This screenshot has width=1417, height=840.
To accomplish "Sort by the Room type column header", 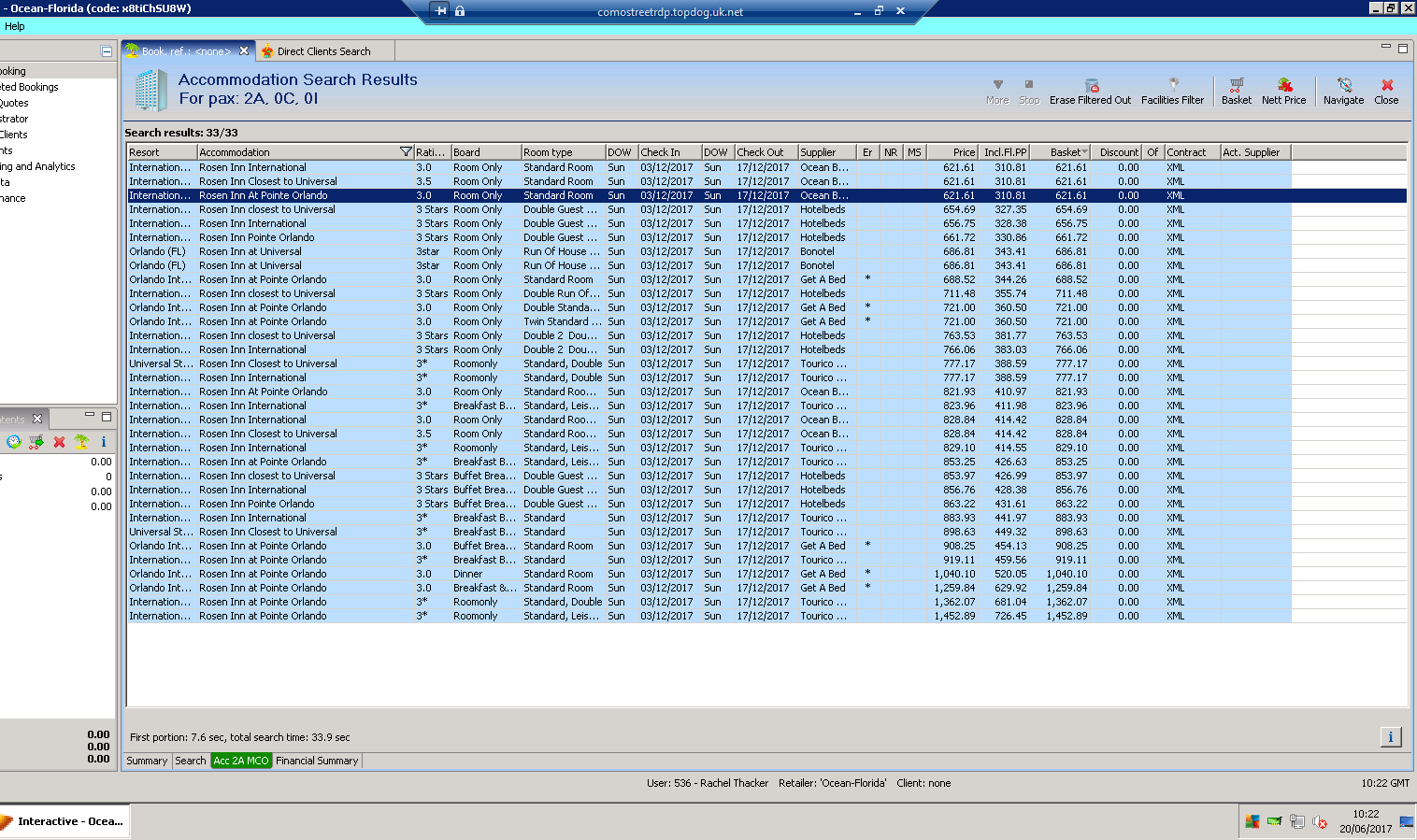I will [x=564, y=152].
